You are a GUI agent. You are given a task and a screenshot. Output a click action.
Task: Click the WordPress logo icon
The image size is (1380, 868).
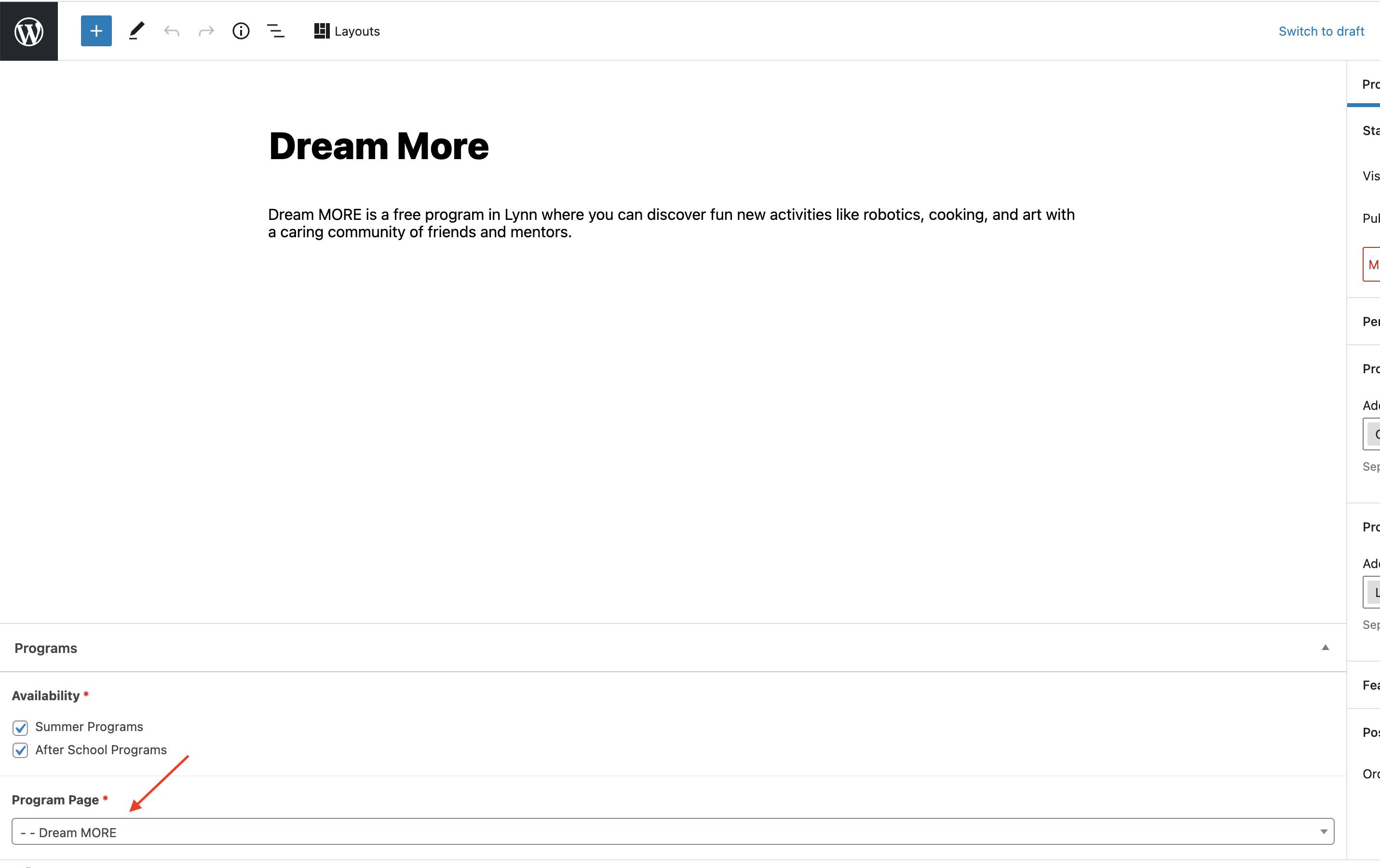coord(28,31)
